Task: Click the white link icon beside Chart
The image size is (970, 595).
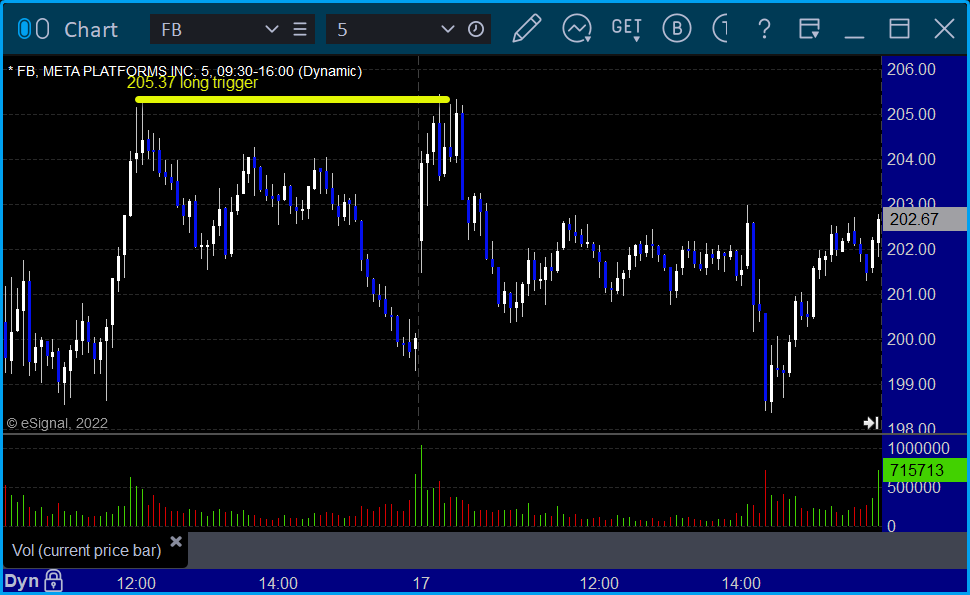Action: pos(43,28)
